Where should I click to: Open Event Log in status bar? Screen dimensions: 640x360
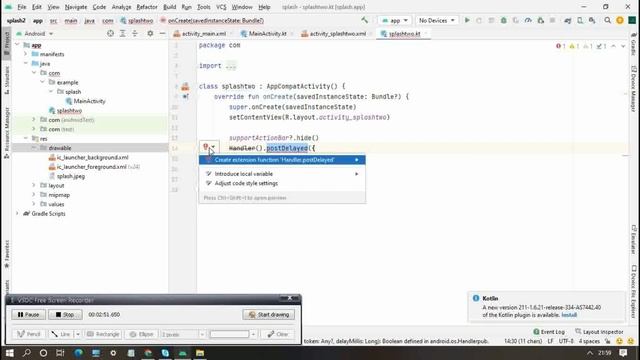click(x=549, y=332)
